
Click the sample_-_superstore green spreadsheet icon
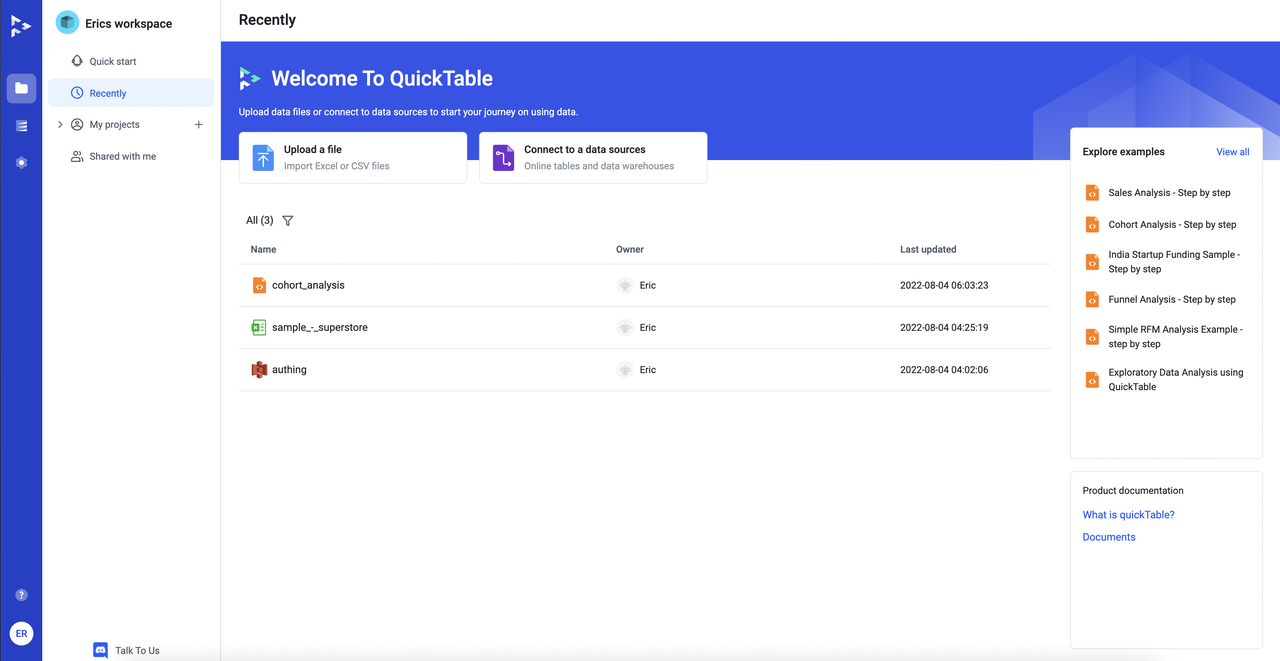click(259, 327)
